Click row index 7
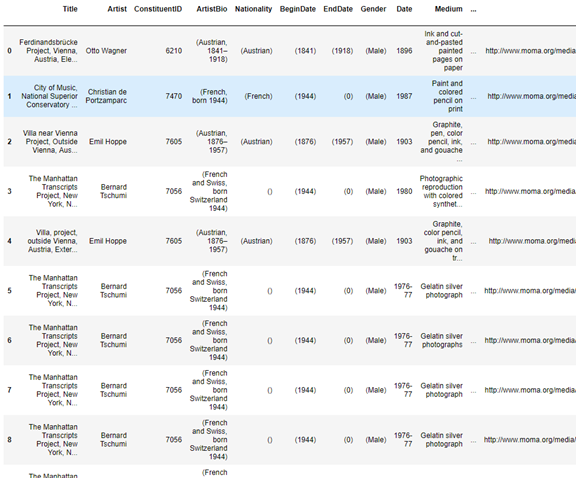576x478 pixels. click(10, 390)
